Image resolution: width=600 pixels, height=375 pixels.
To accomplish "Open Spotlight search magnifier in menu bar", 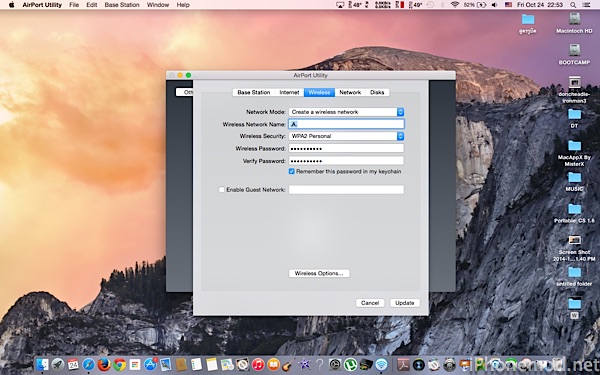I will [x=573, y=5].
